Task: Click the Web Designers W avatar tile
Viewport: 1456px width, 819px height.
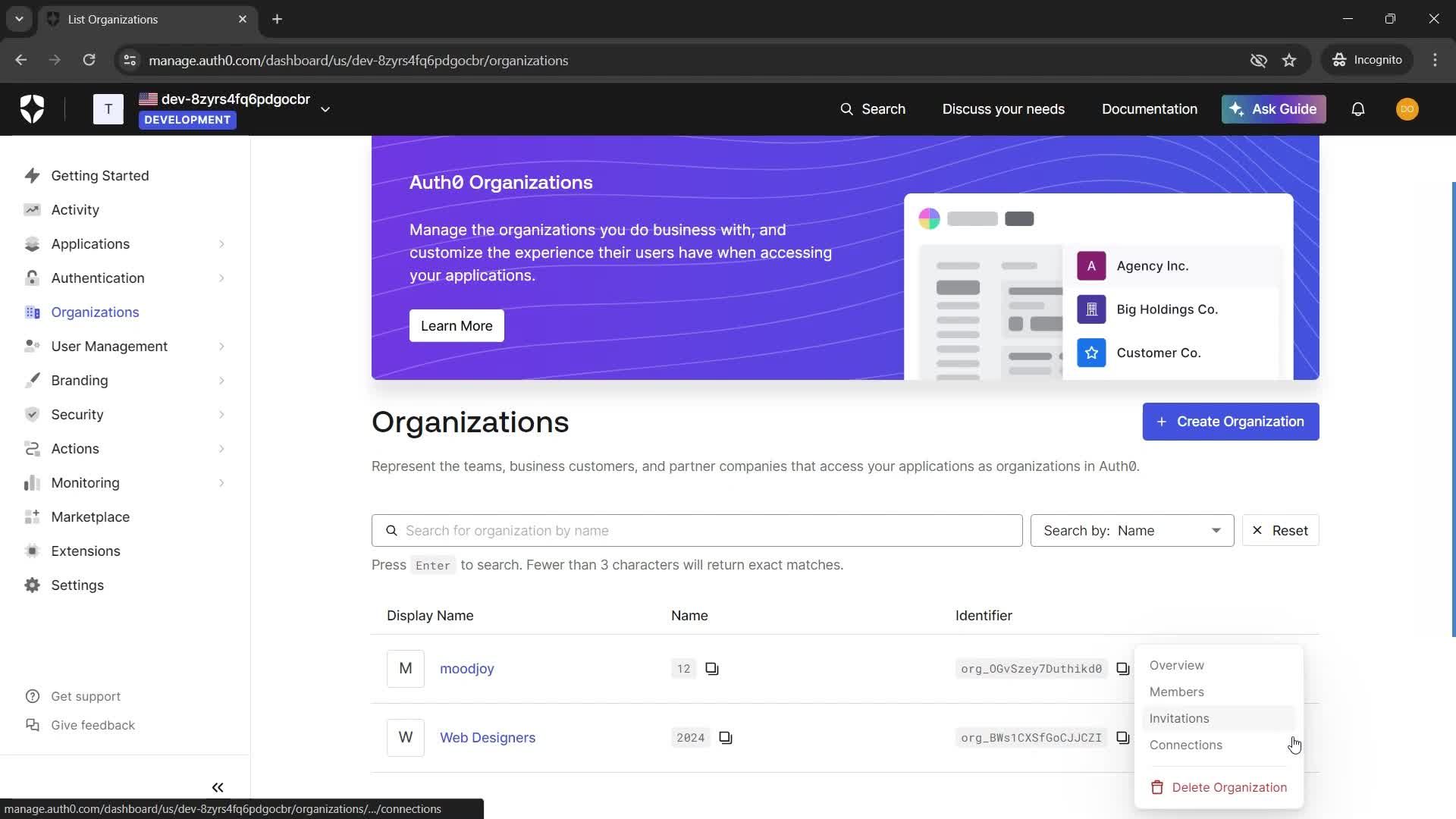Action: tap(406, 738)
